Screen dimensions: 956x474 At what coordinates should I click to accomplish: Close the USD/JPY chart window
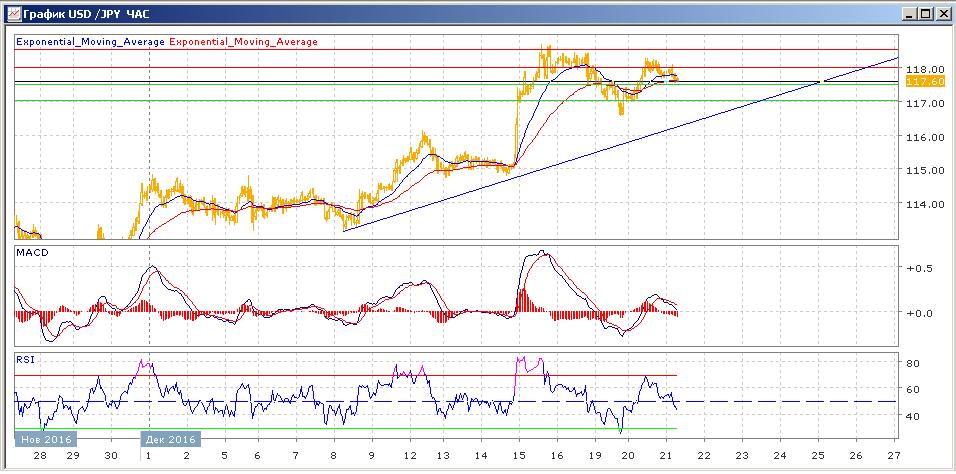pos(942,14)
